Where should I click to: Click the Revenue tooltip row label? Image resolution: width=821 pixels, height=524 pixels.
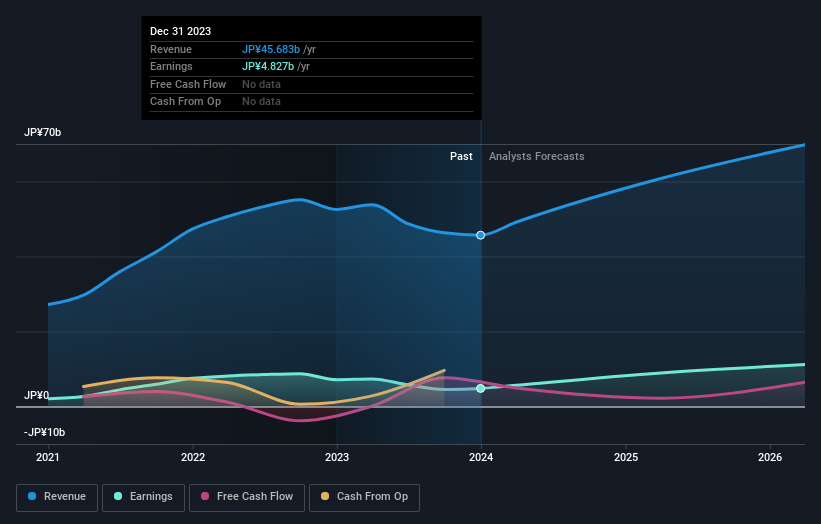(x=171, y=49)
